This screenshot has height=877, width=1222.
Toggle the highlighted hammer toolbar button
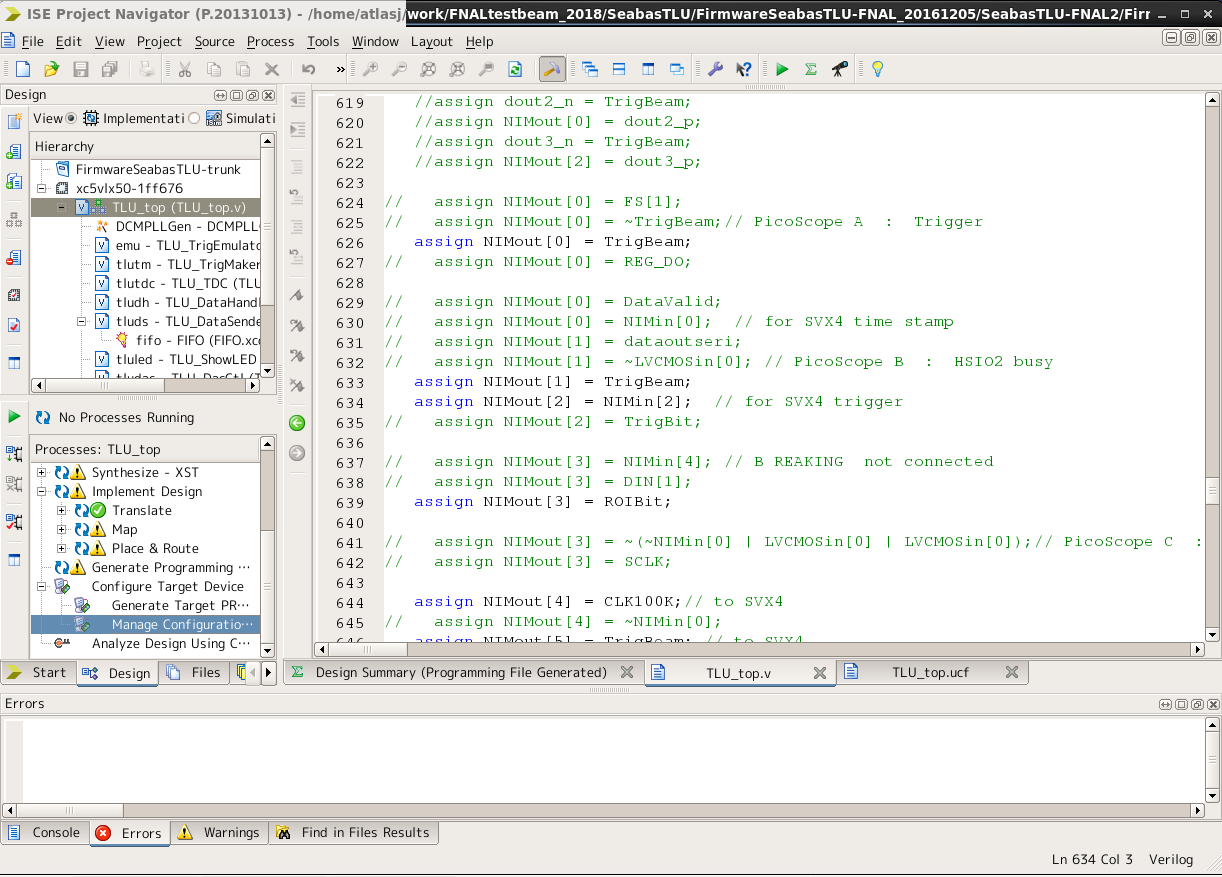coord(550,69)
